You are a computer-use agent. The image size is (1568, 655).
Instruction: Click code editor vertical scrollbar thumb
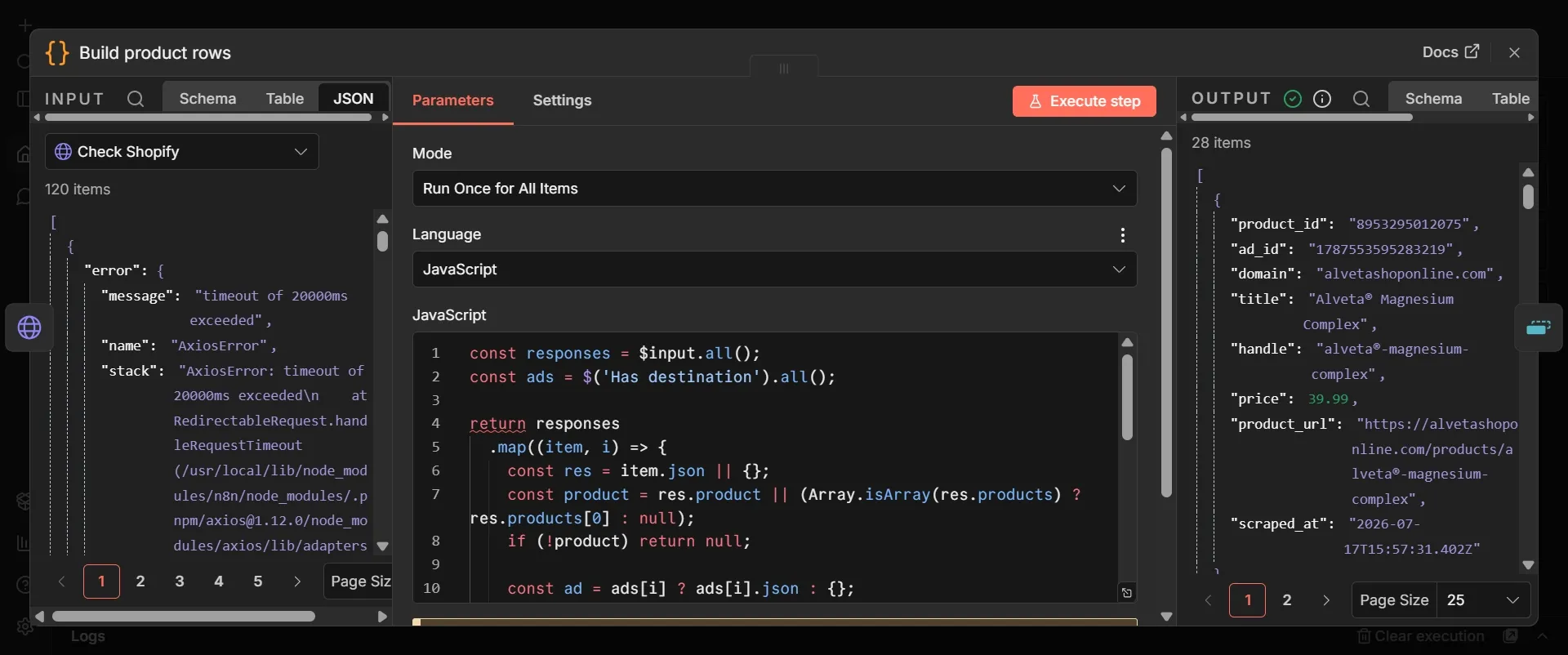1127,398
